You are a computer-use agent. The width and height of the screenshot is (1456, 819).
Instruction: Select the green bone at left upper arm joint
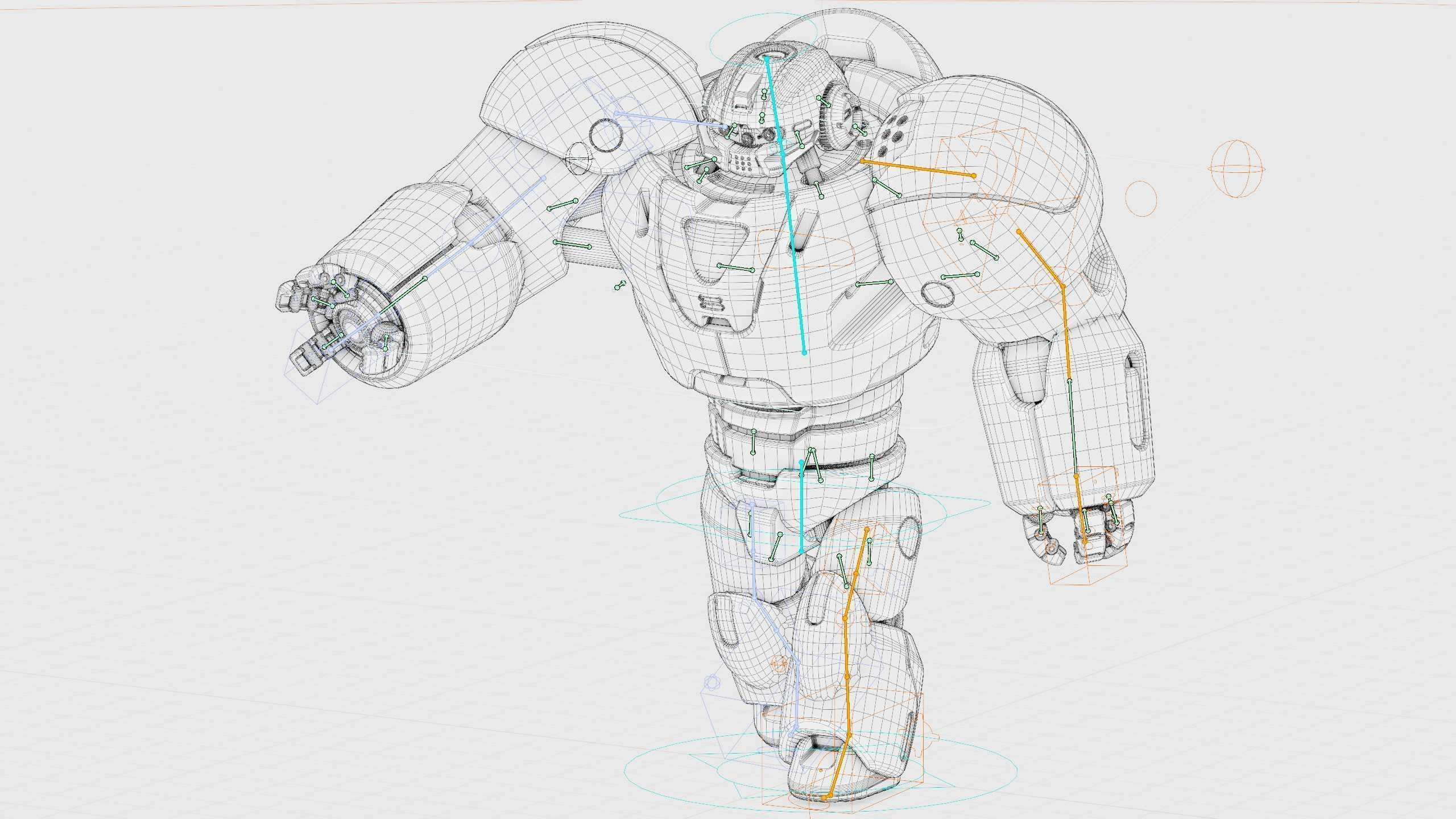[562, 205]
